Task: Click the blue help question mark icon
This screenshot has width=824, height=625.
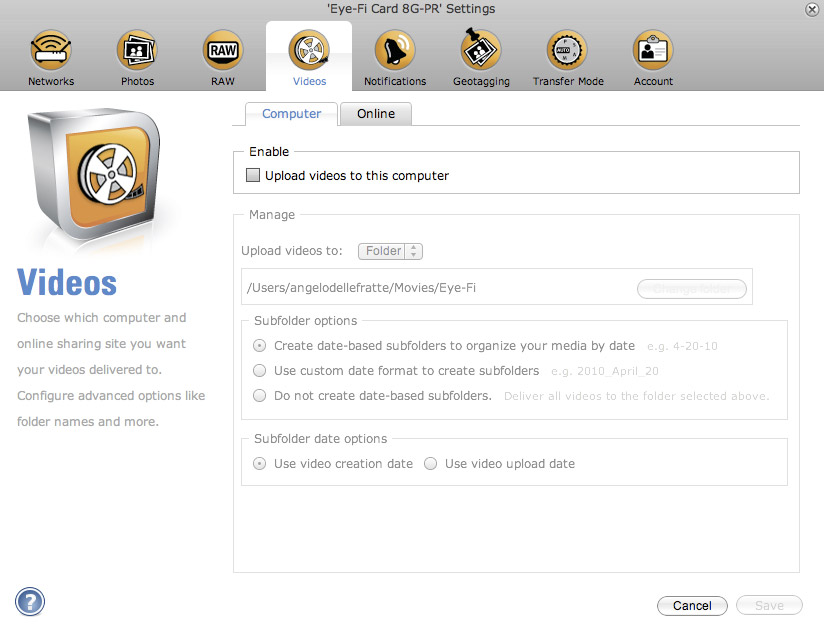Action: (x=30, y=601)
